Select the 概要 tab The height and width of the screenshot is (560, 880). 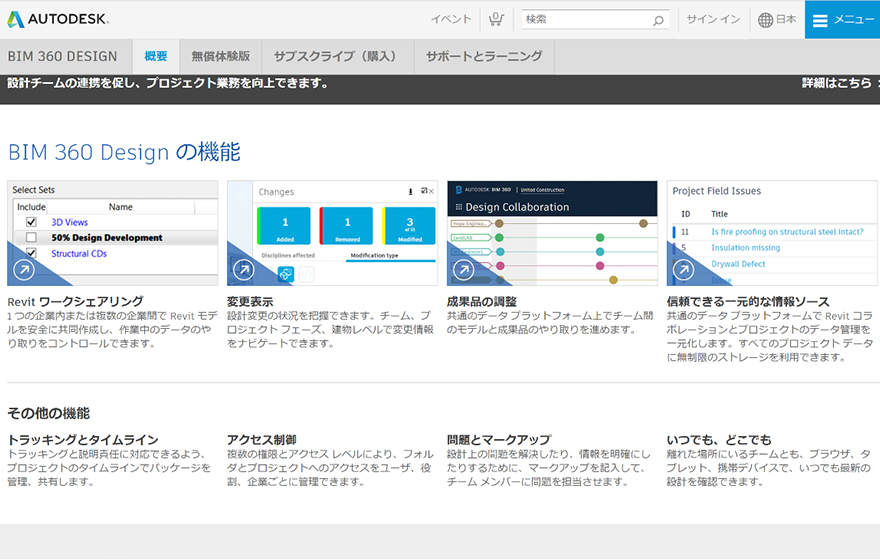click(x=155, y=56)
